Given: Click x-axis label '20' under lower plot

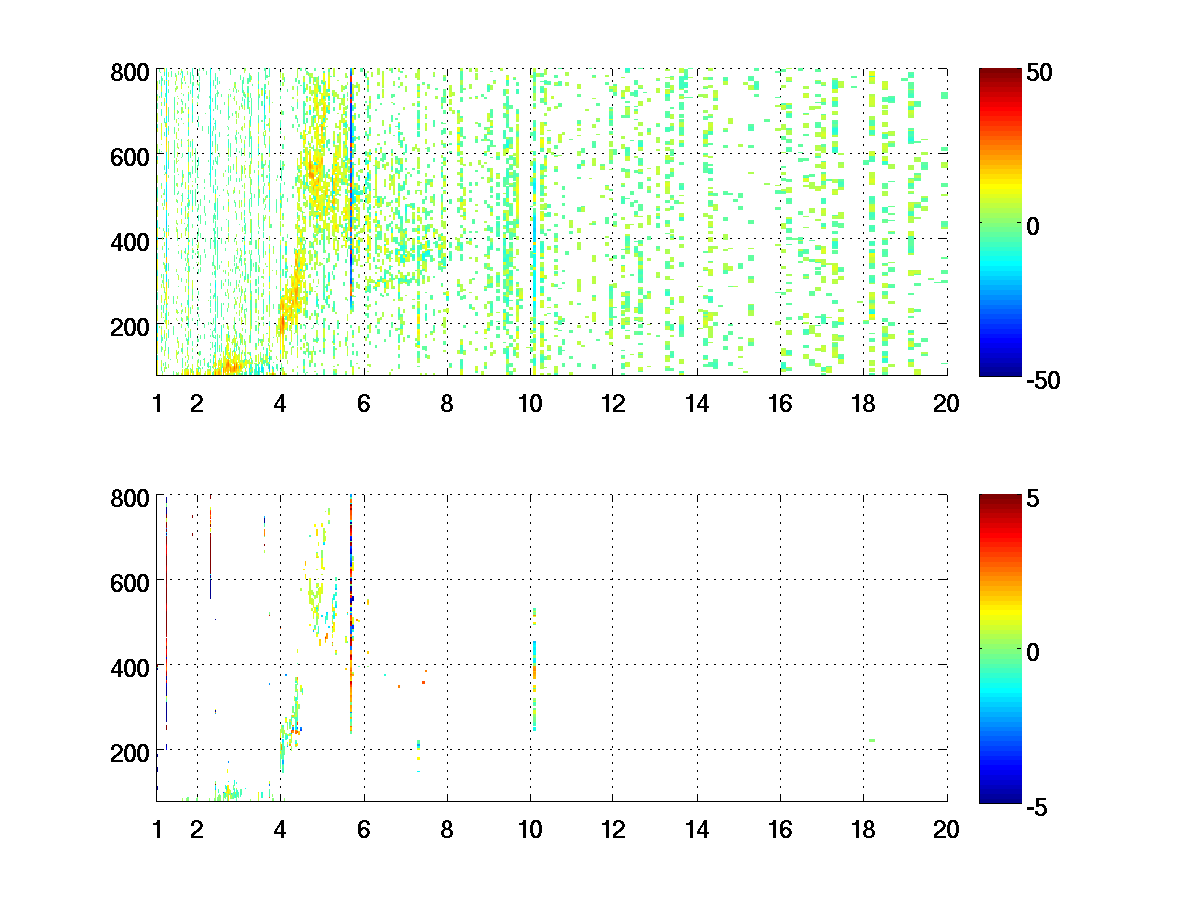Looking at the screenshot, I should point(946,829).
